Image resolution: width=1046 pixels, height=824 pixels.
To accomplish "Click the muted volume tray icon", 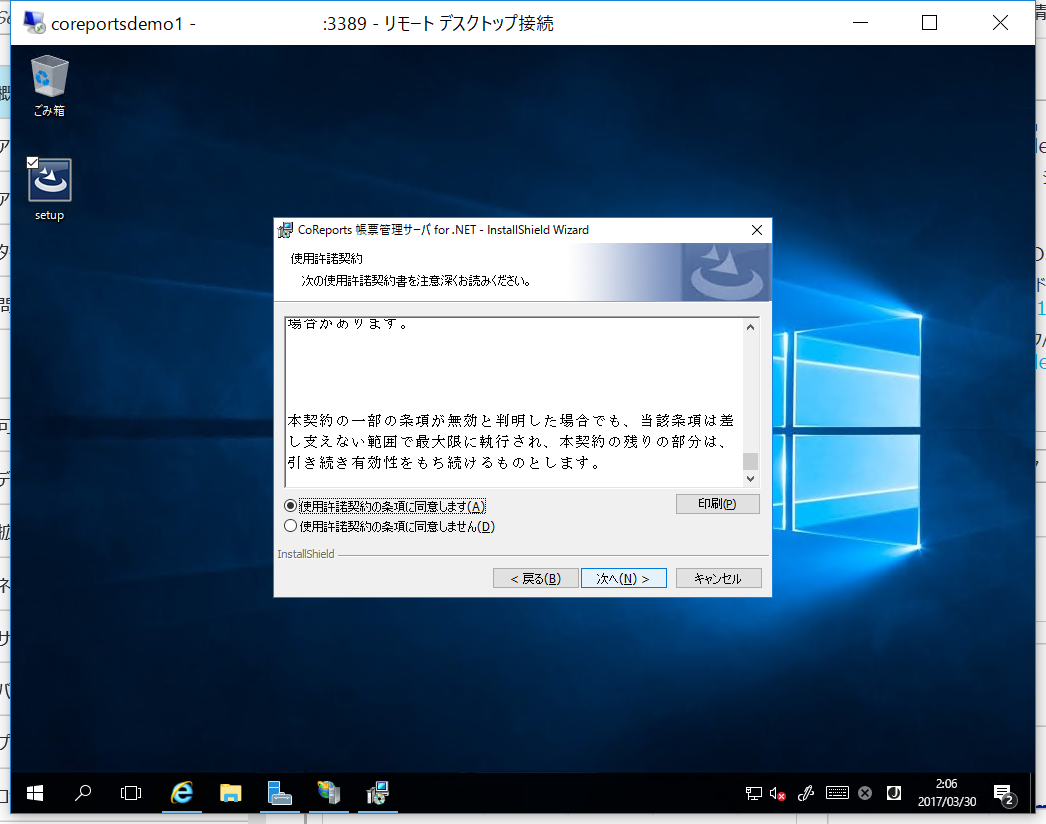I will (x=777, y=793).
